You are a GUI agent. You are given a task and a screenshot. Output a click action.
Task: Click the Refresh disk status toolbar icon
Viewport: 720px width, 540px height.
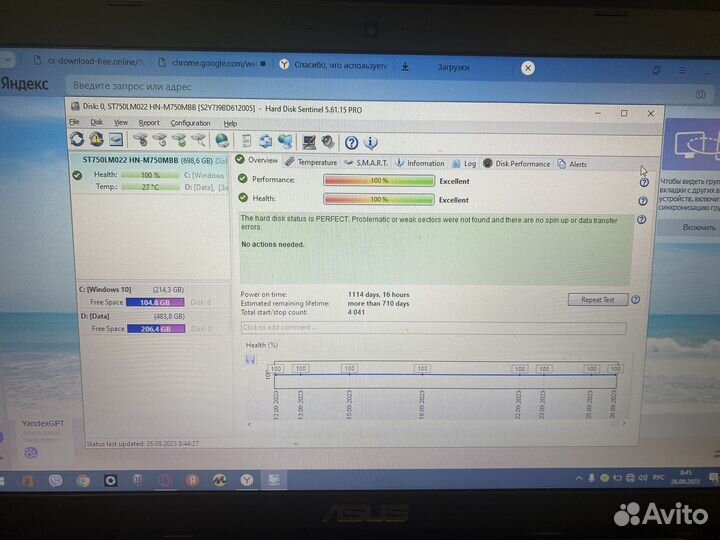coord(77,139)
